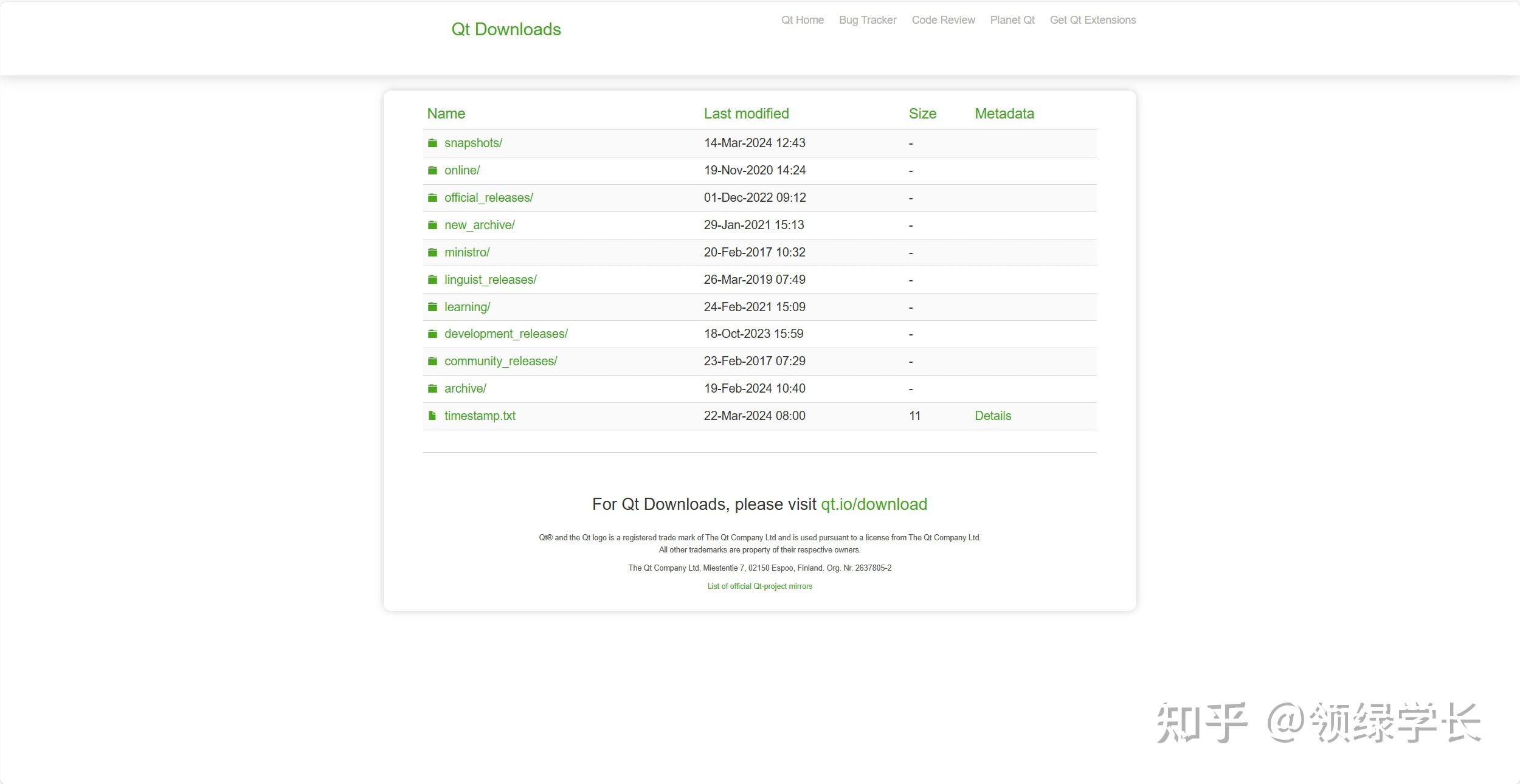
Task: Click the folder icon next to archive/
Action: pos(432,388)
